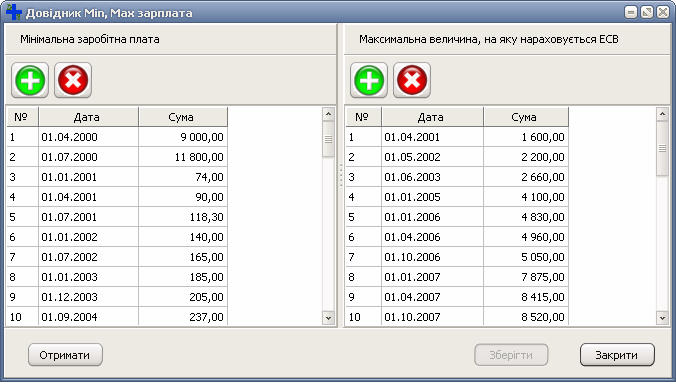Select date cell 01.01.2002
Image resolution: width=676 pixels, height=384 pixels.
(x=88, y=237)
